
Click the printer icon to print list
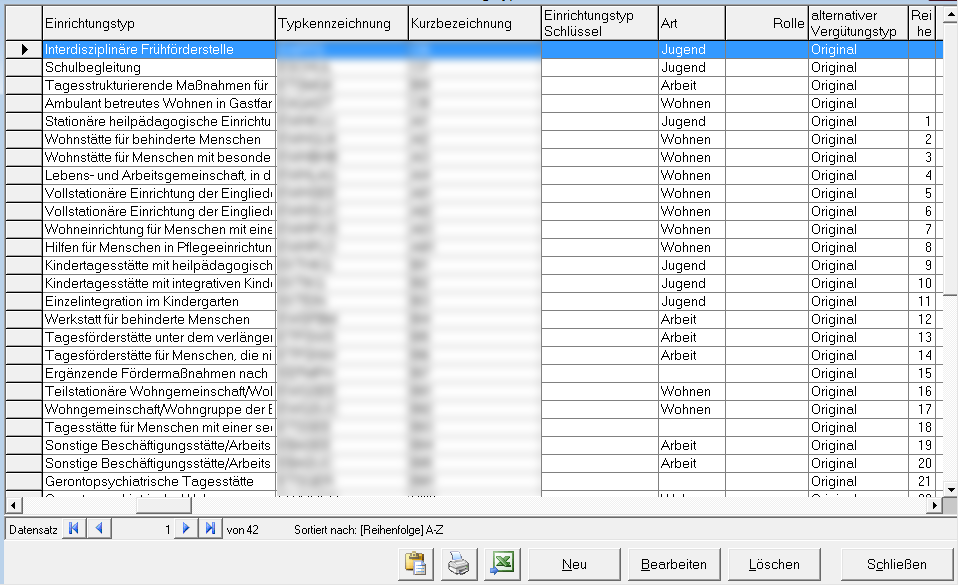pyautogui.click(x=458, y=565)
